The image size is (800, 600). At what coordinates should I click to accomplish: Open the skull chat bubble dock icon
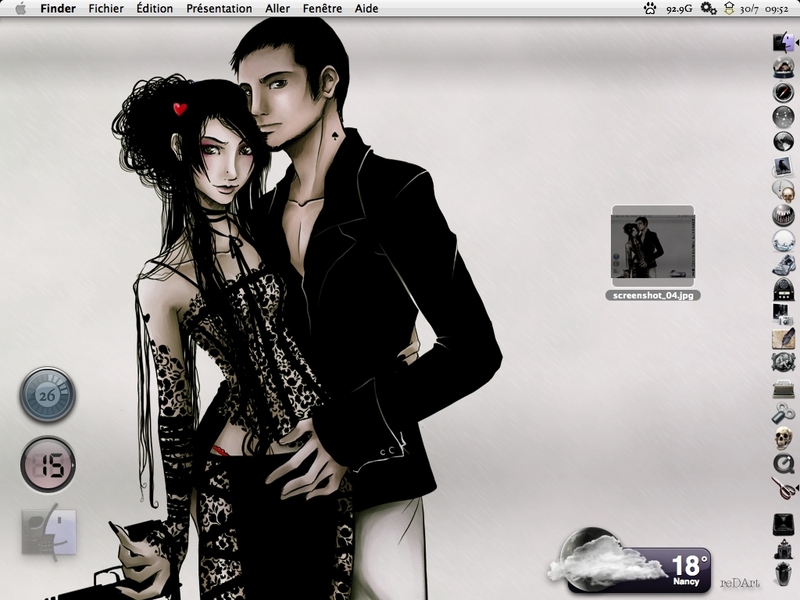(783, 191)
